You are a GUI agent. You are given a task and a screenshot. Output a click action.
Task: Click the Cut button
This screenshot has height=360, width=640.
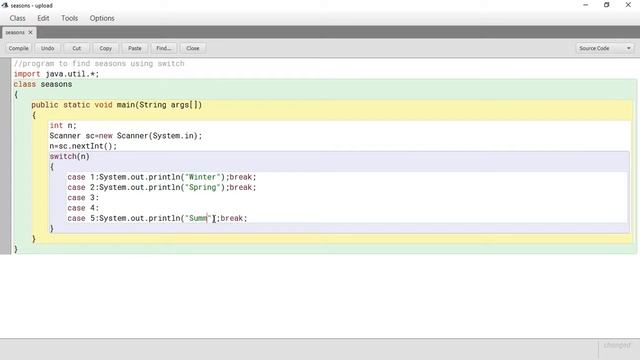point(76,48)
